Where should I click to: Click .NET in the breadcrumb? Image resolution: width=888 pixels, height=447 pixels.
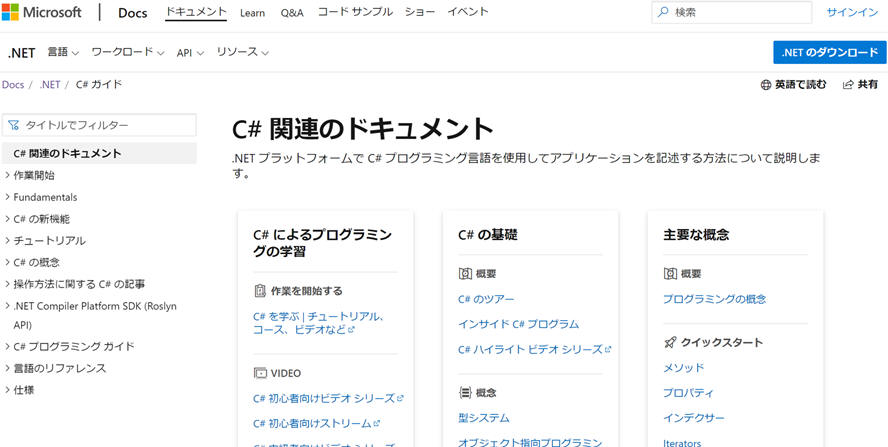[50, 85]
